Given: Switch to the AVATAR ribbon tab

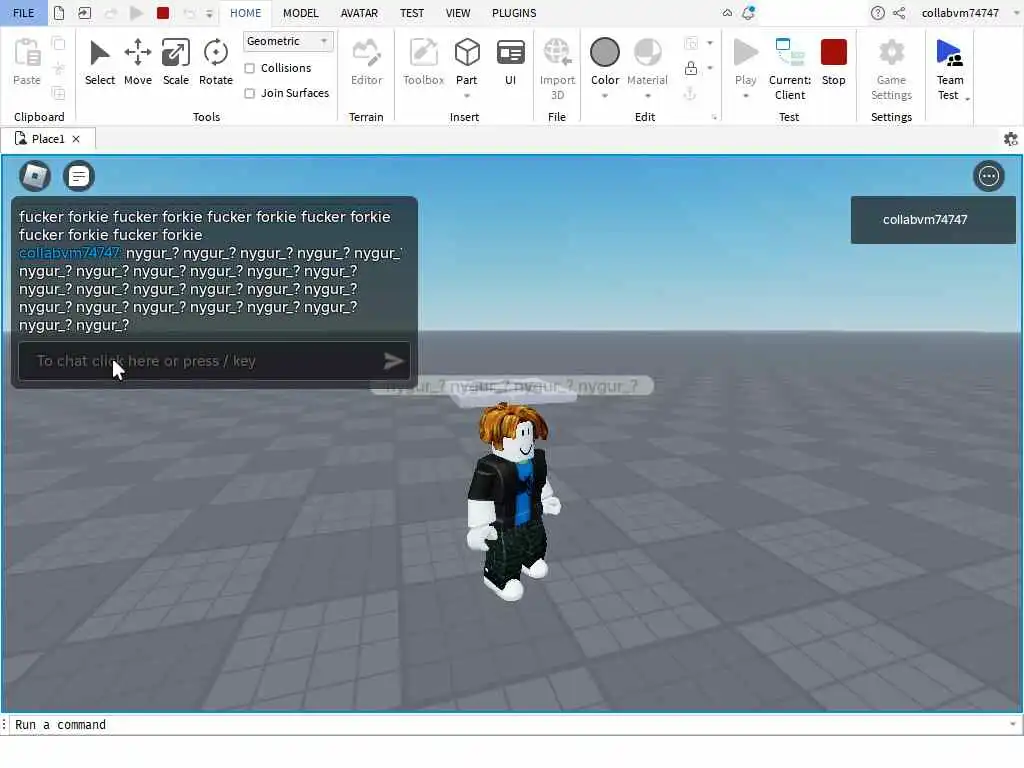Looking at the screenshot, I should [x=359, y=13].
